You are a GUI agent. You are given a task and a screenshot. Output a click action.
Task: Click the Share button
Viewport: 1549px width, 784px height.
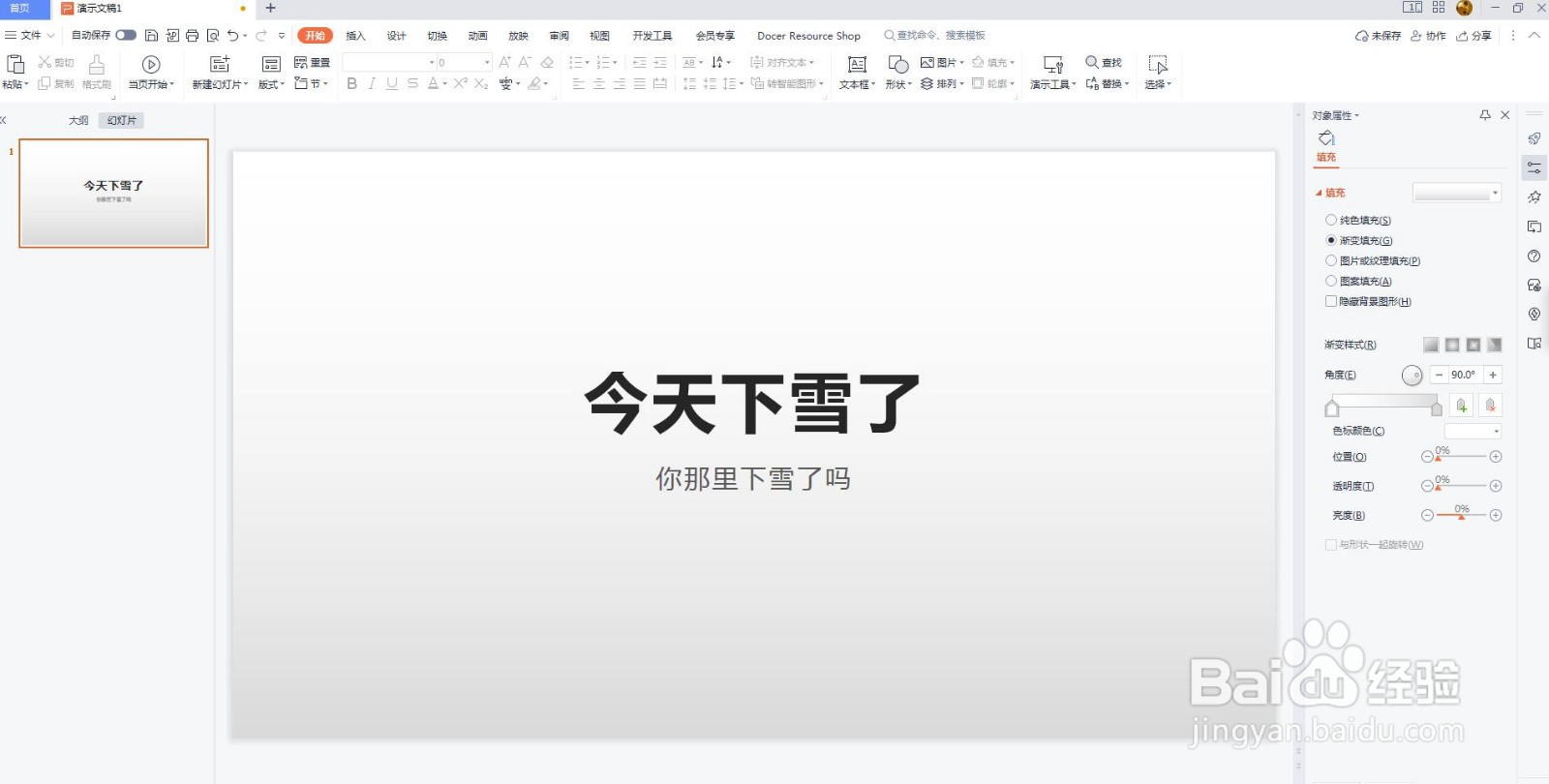coord(1473,36)
